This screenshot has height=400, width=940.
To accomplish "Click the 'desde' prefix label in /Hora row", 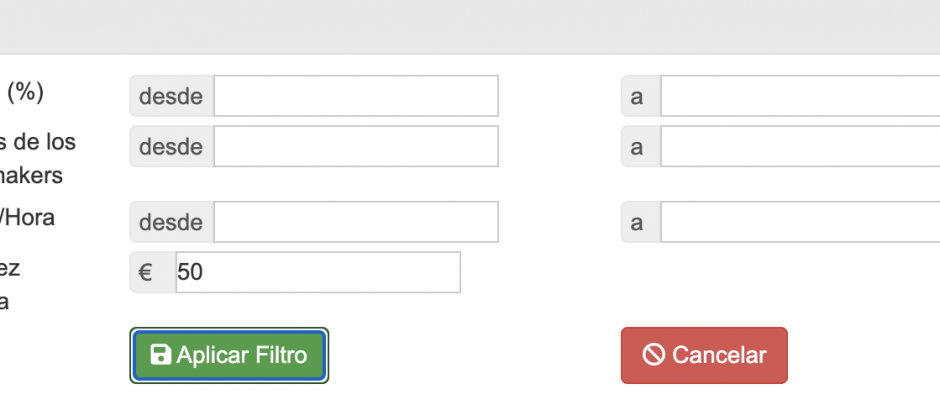I will 172,222.
